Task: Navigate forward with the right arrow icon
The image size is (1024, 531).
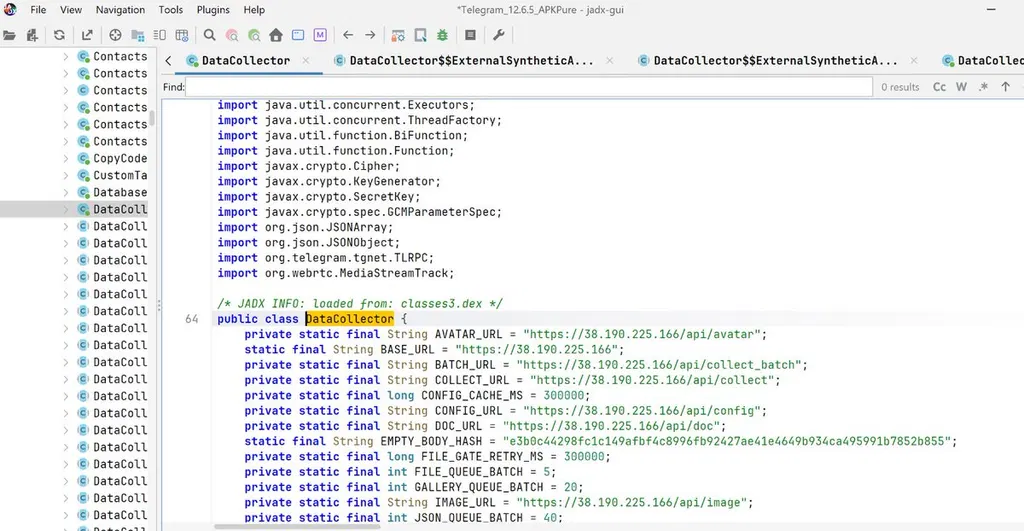Action: [x=370, y=35]
